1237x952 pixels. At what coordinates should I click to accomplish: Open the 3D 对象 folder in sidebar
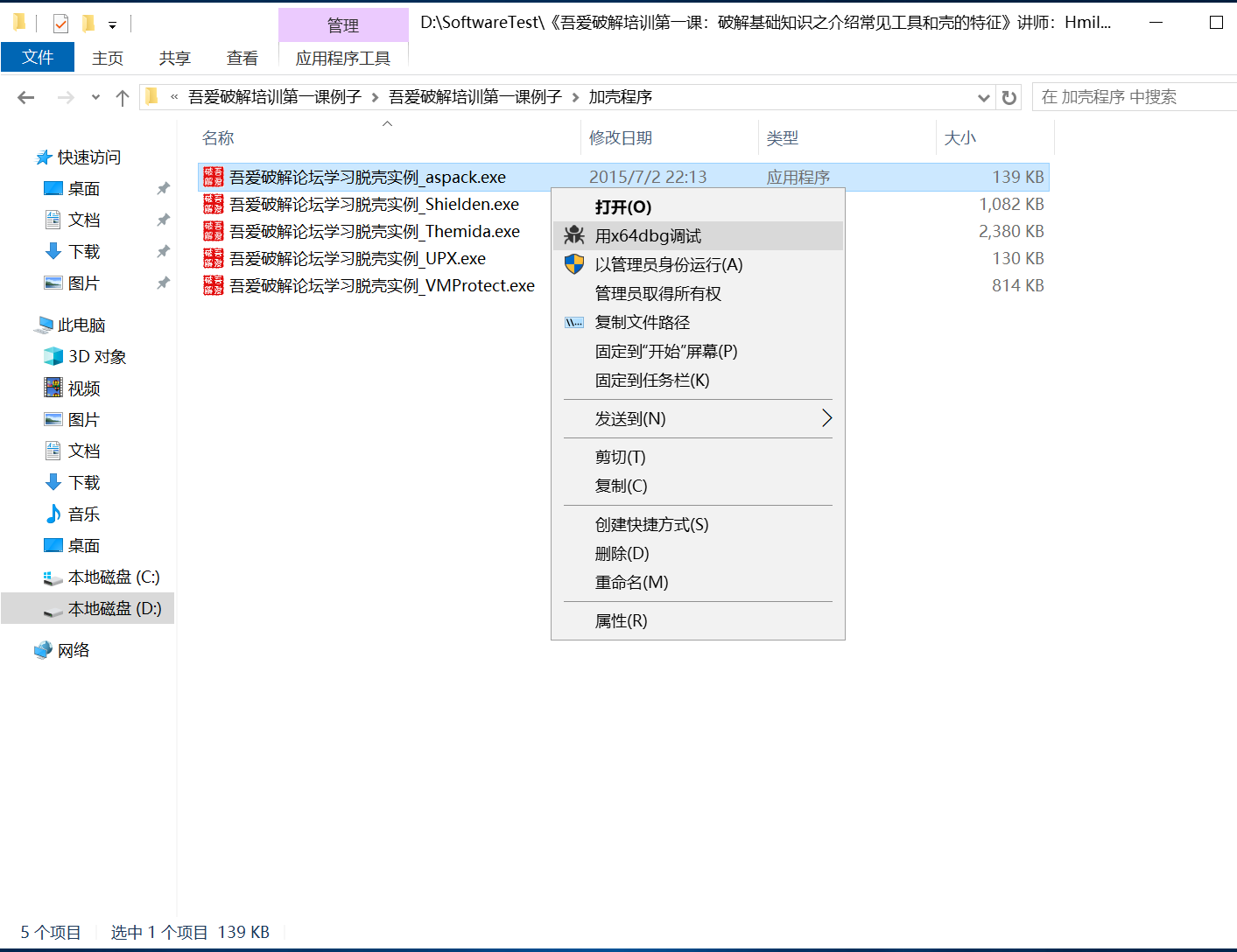(97, 356)
